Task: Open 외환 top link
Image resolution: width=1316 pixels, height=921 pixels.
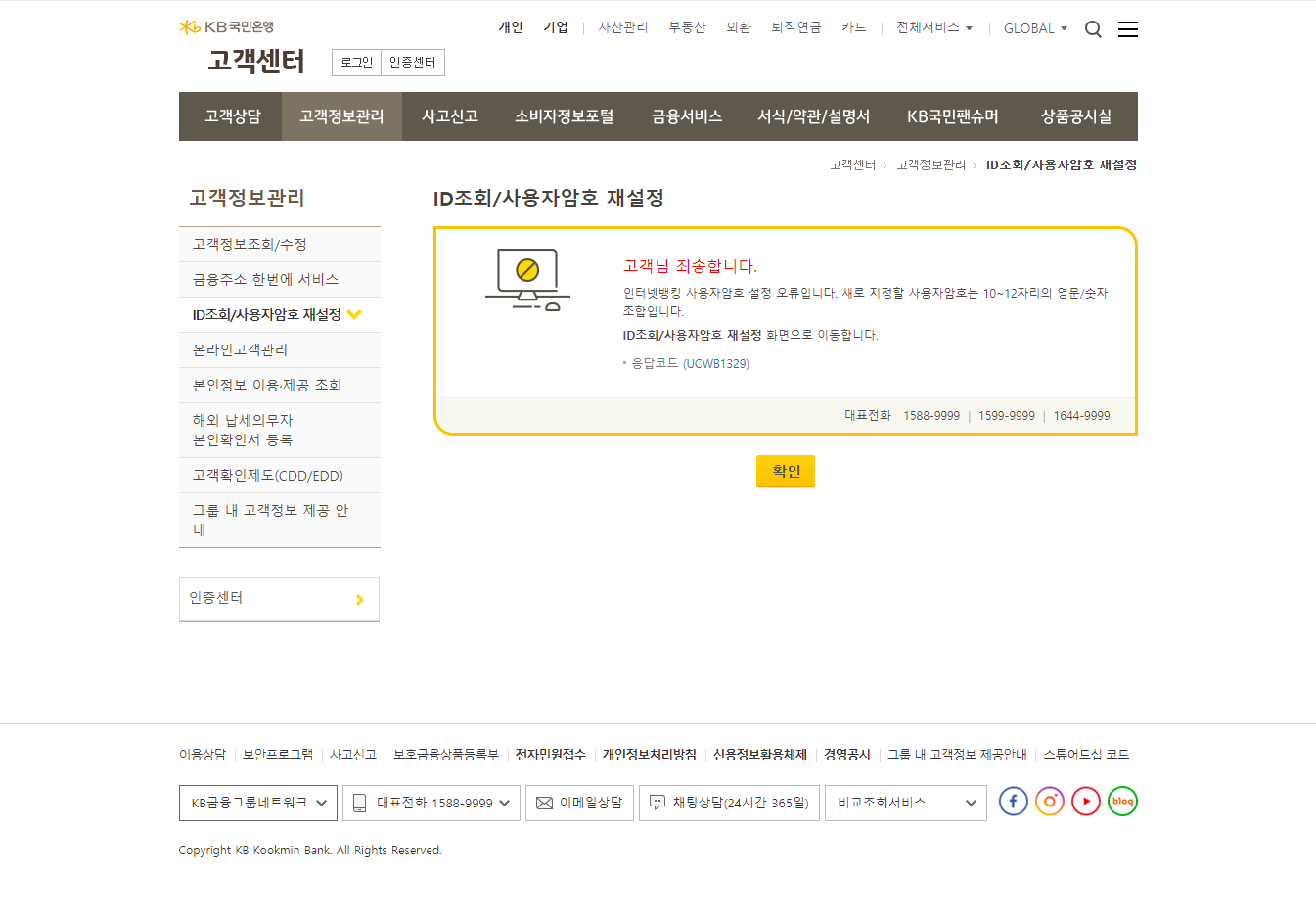Action: pos(739,27)
